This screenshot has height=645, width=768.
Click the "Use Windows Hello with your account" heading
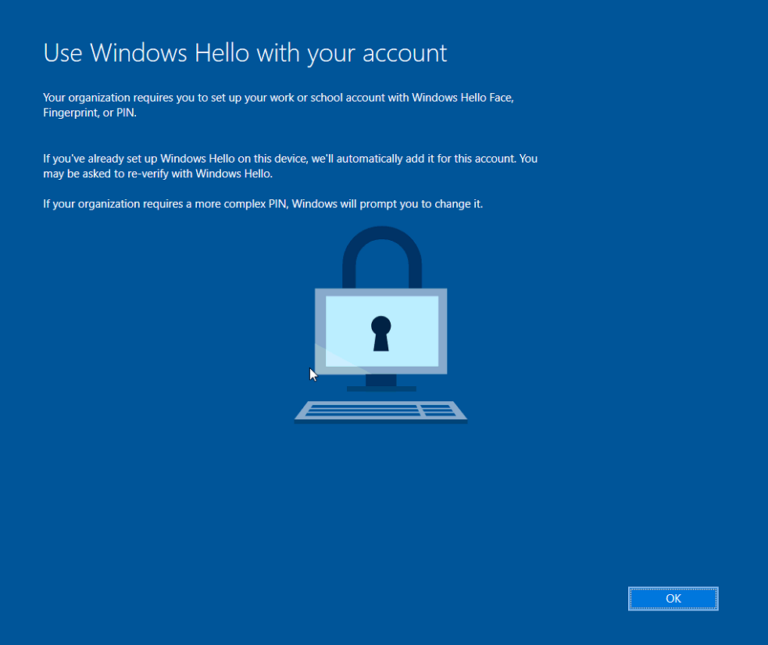tap(245, 53)
